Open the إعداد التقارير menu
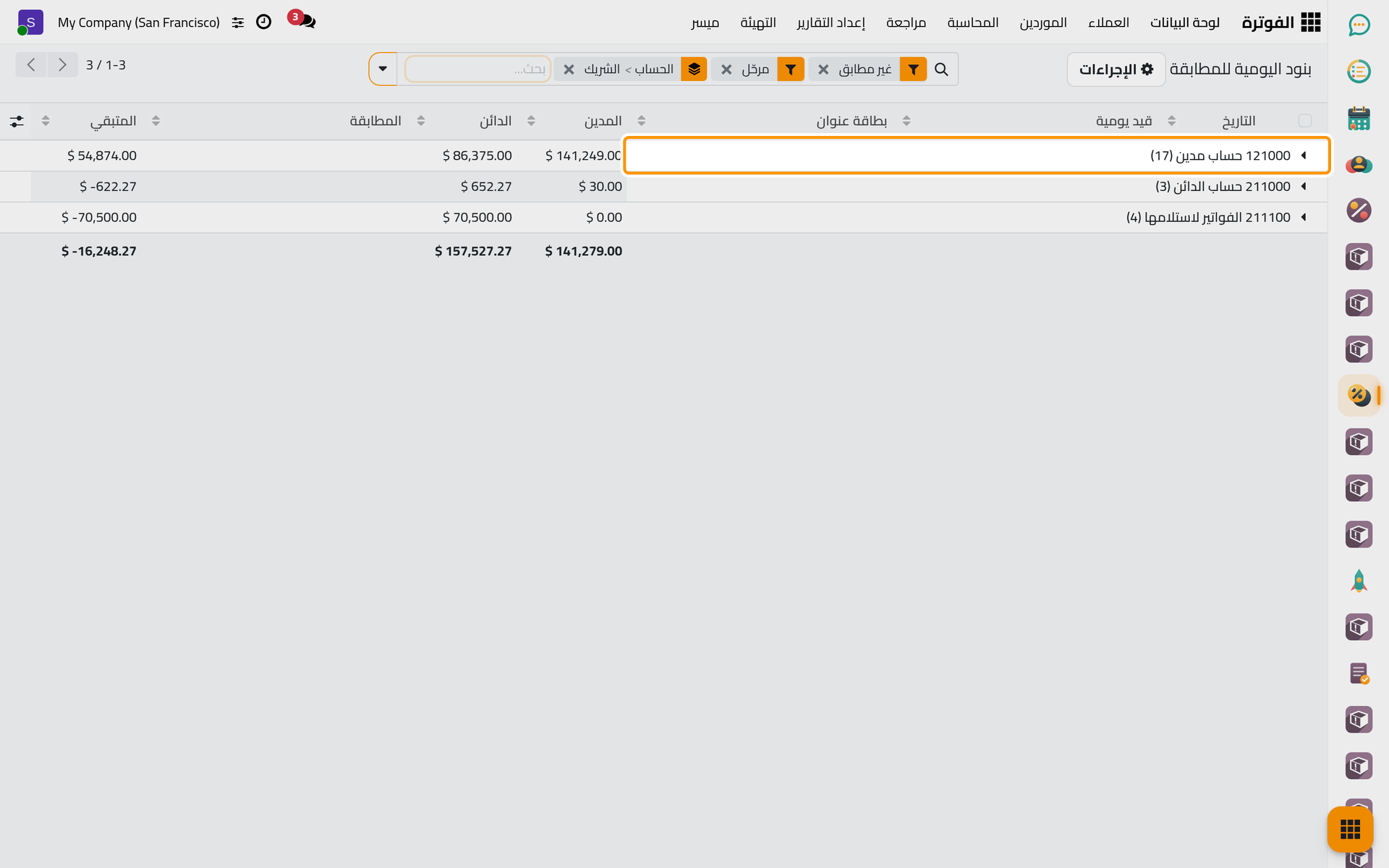 pyautogui.click(x=831, y=22)
